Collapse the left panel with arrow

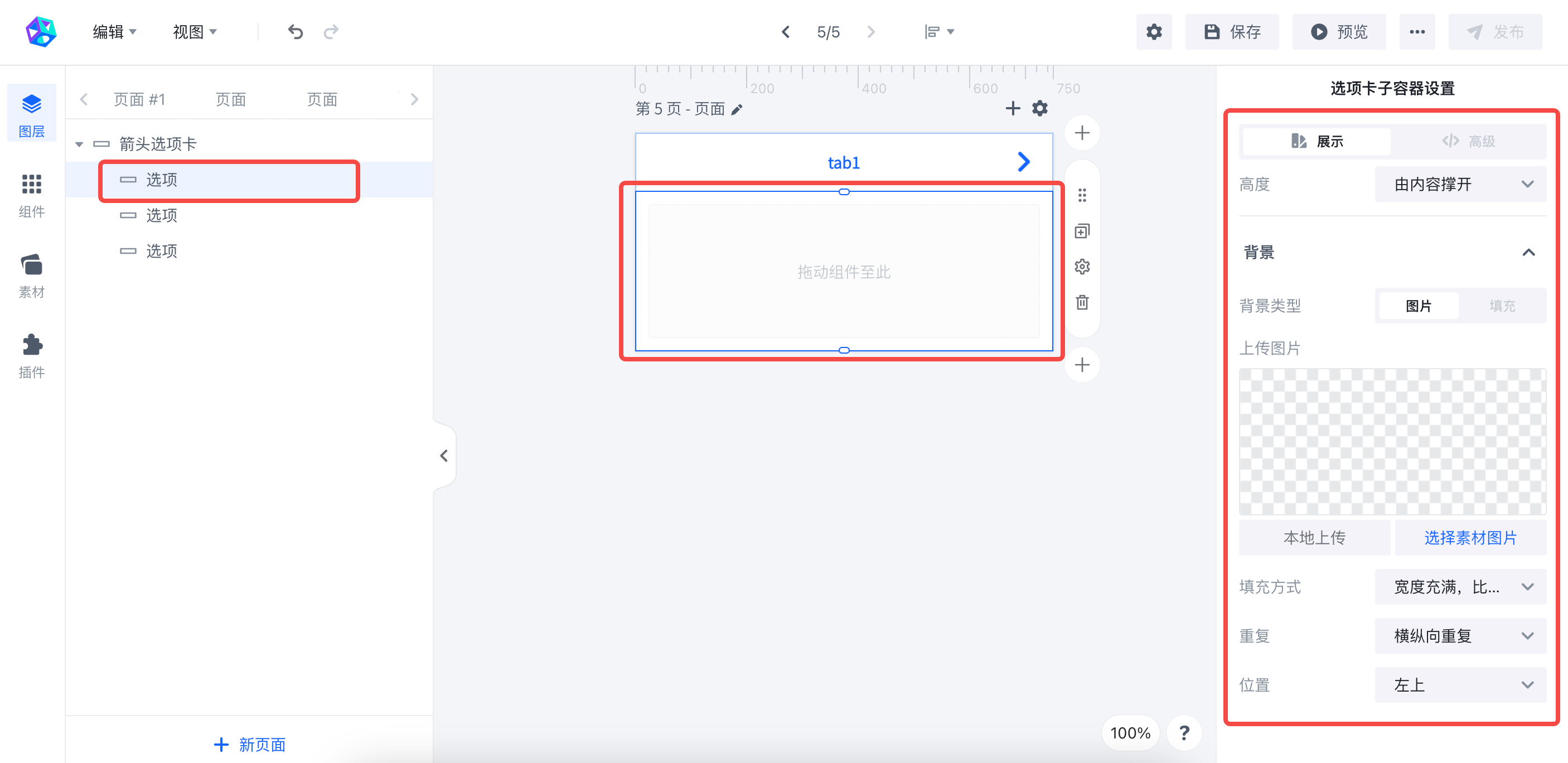444,456
